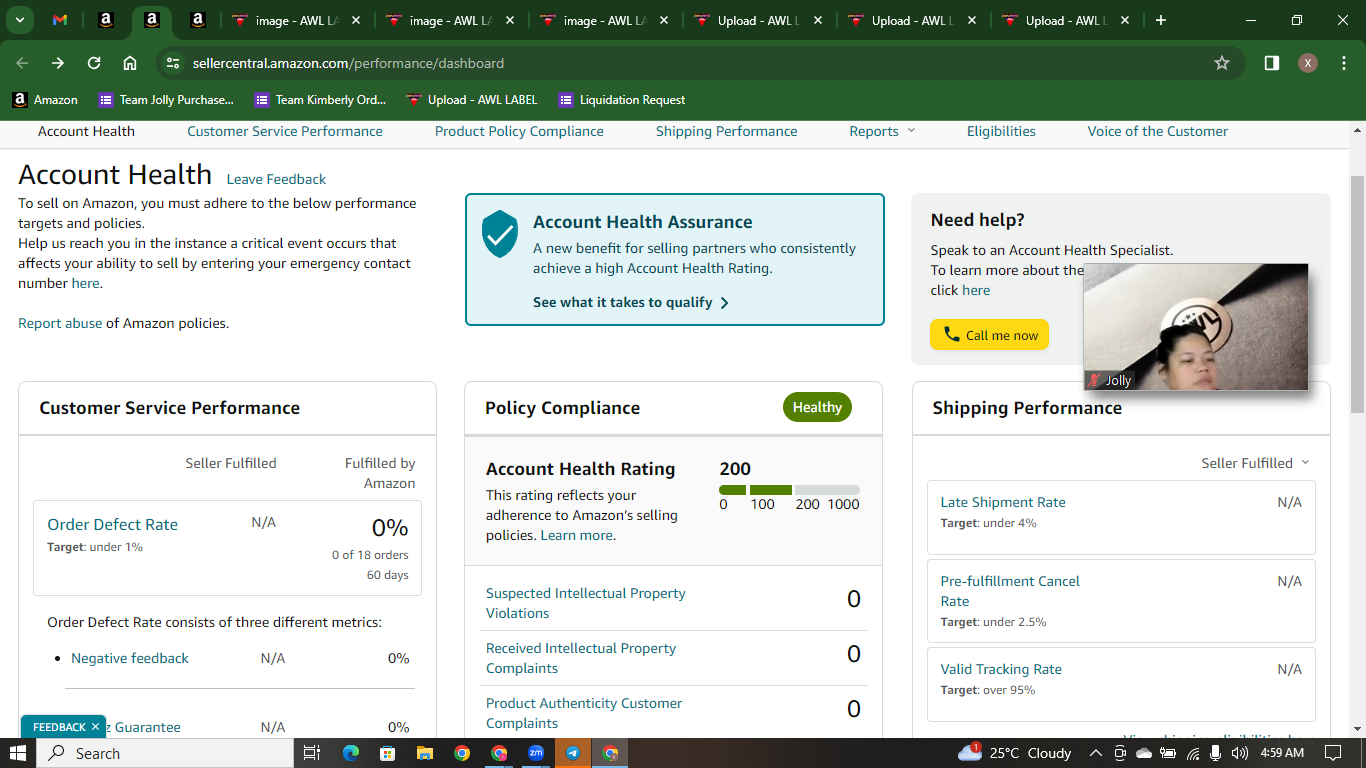
Task: Click the here link in Need help panel
Action: pyautogui.click(x=976, y=290)
